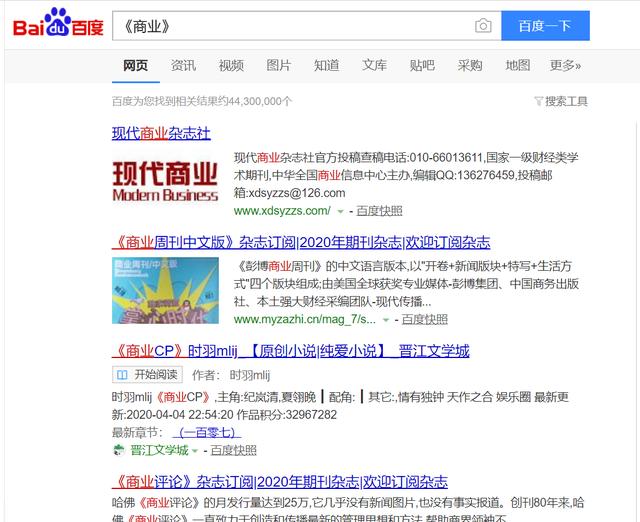This screenshot has height=522, width=640.
Task: Switch to the 文库 tab
Action: tap(374, 65)
